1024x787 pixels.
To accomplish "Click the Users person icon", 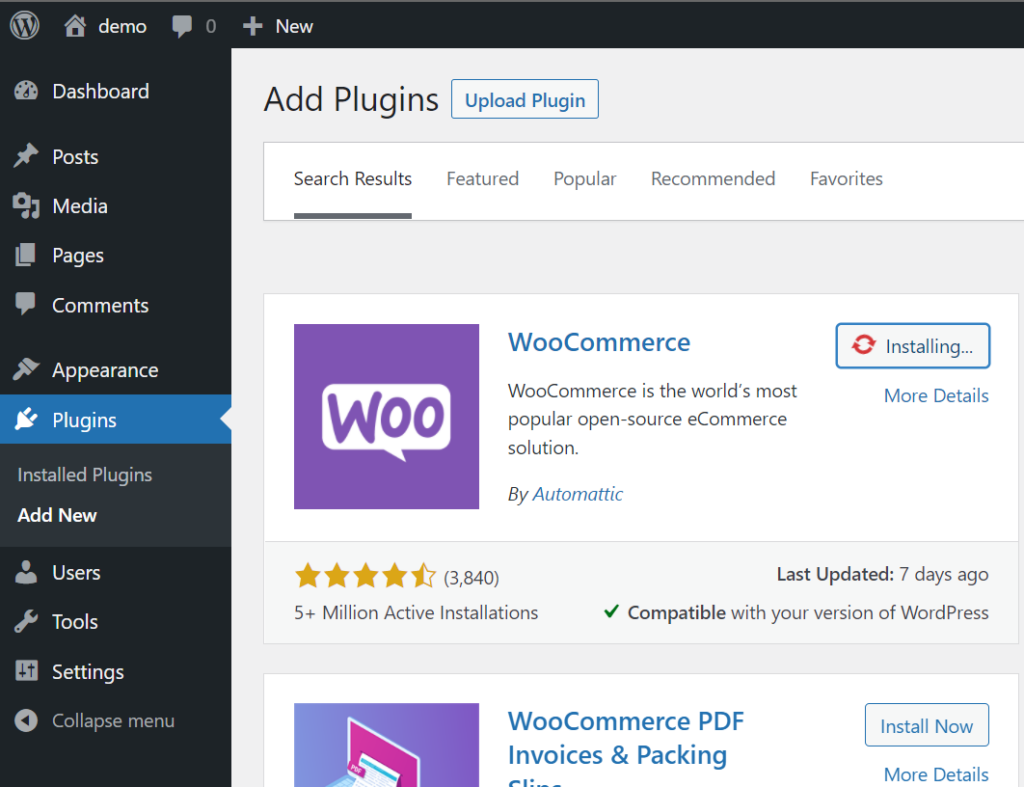I will tap(26, 572).
